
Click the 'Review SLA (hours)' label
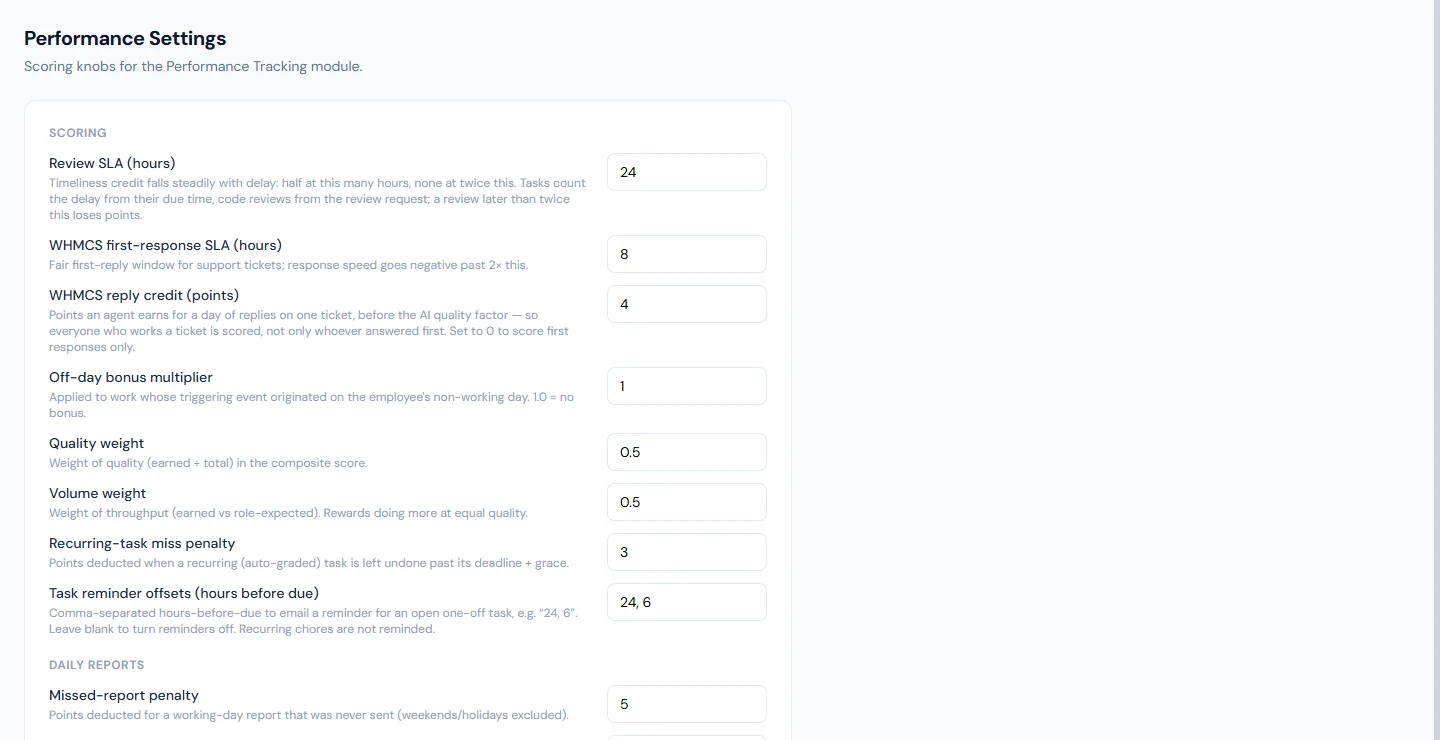pos(112,163)
